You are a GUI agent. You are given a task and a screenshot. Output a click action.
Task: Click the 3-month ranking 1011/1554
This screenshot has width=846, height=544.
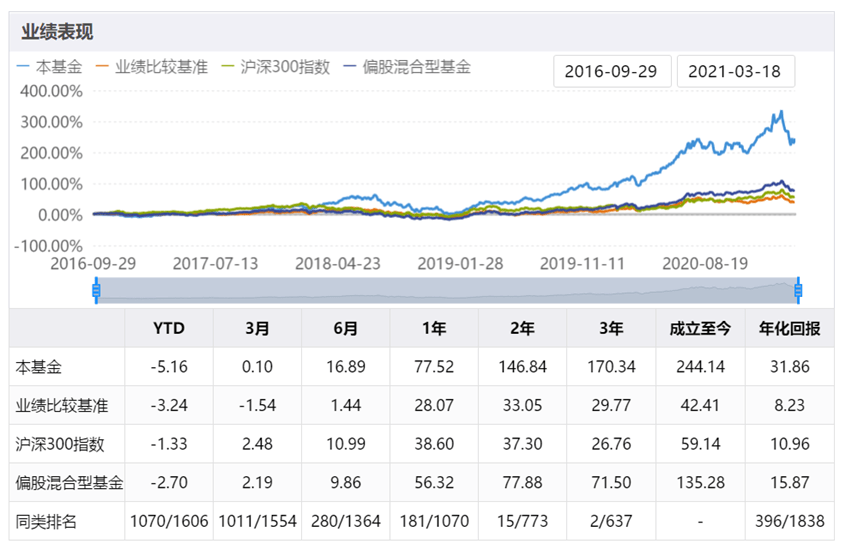257,521
